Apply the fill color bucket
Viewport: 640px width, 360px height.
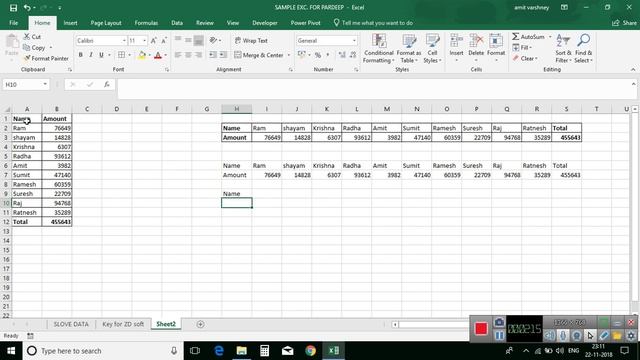142,55
